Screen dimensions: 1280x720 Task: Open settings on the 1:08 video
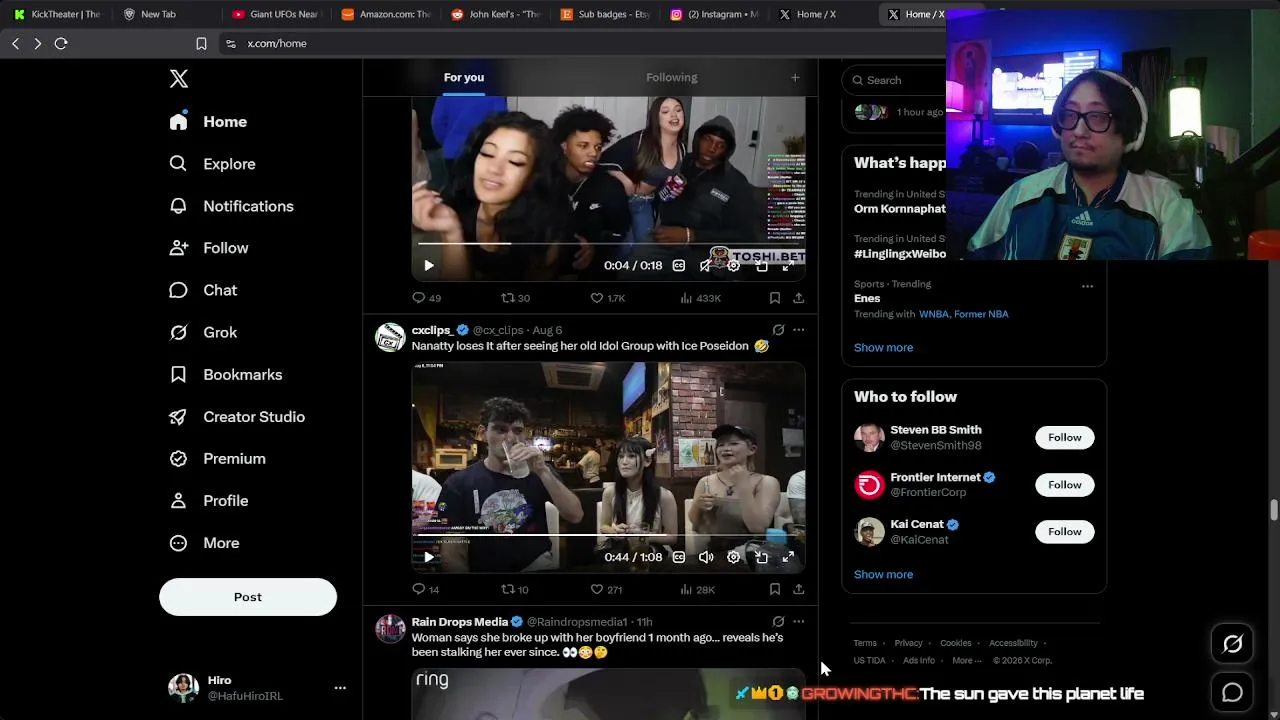point(733,557)
